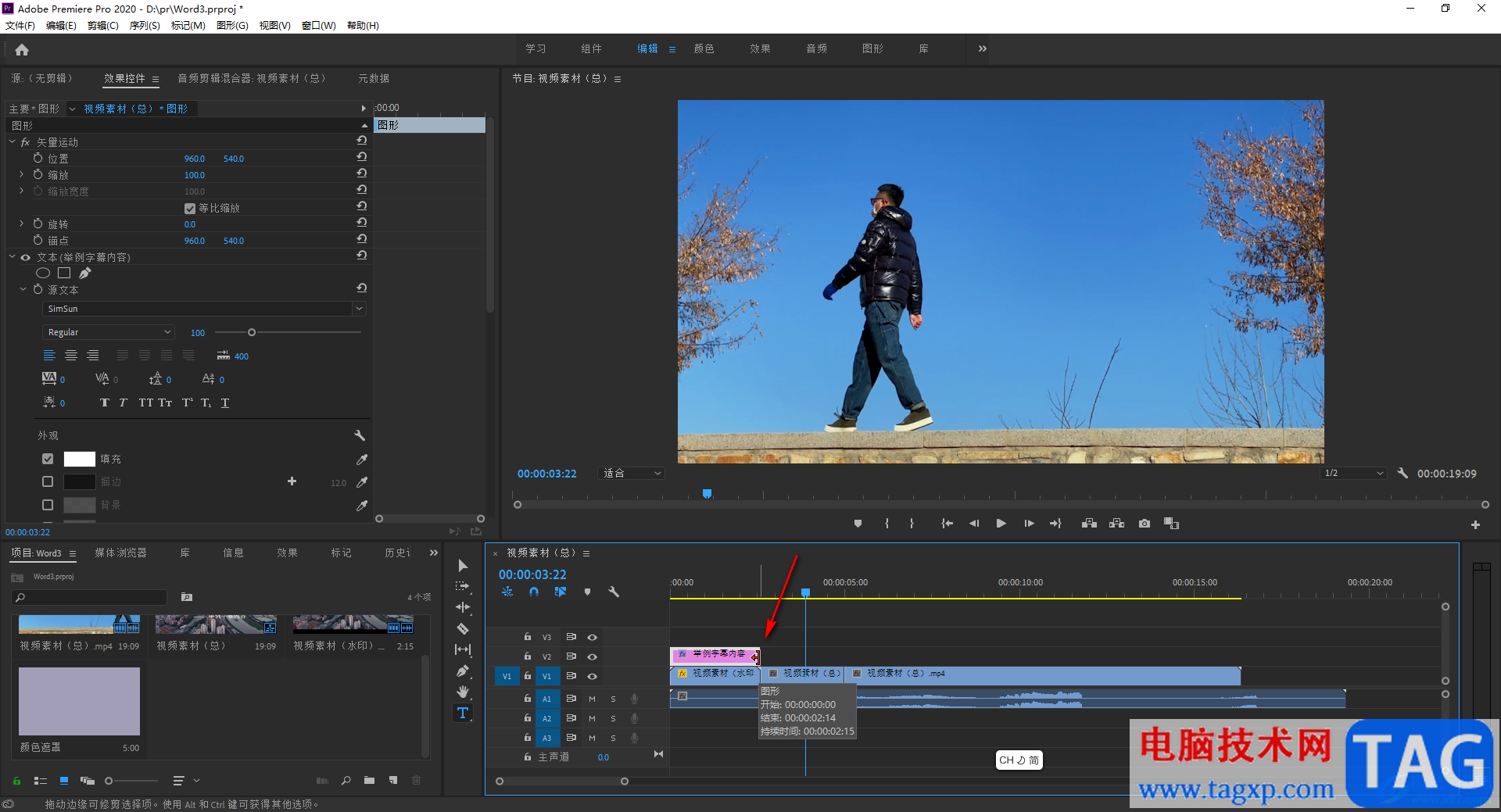Click the Lift button
1501x812 pixels.
1089,524
